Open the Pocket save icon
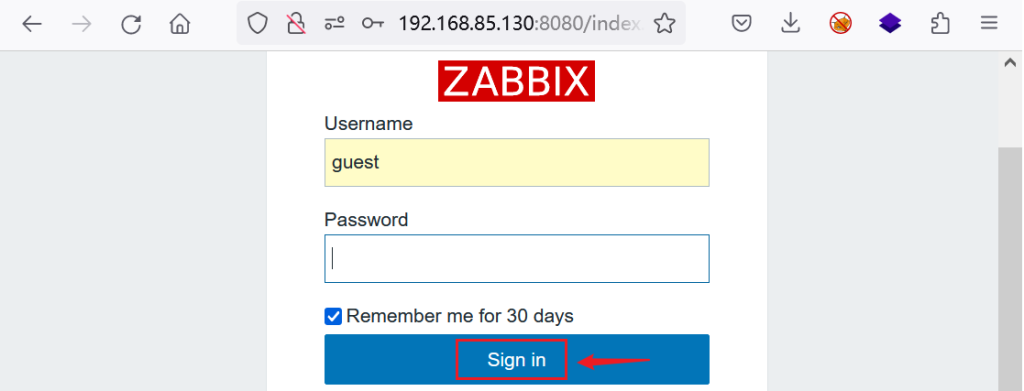The width and height of the screenshot is (1024, 391). click(741, 25)
